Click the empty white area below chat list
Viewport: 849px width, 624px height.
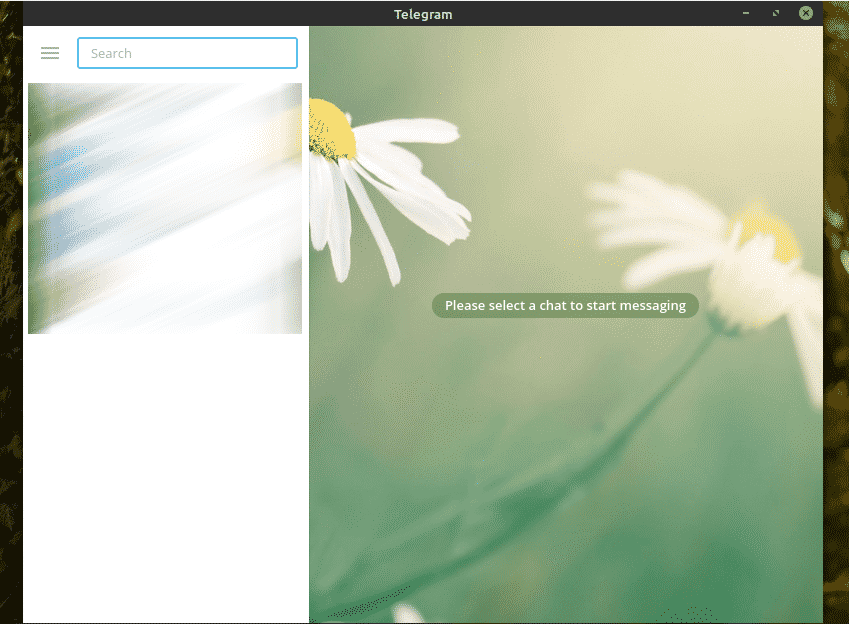pyautogui.click(x=165, y=480)
